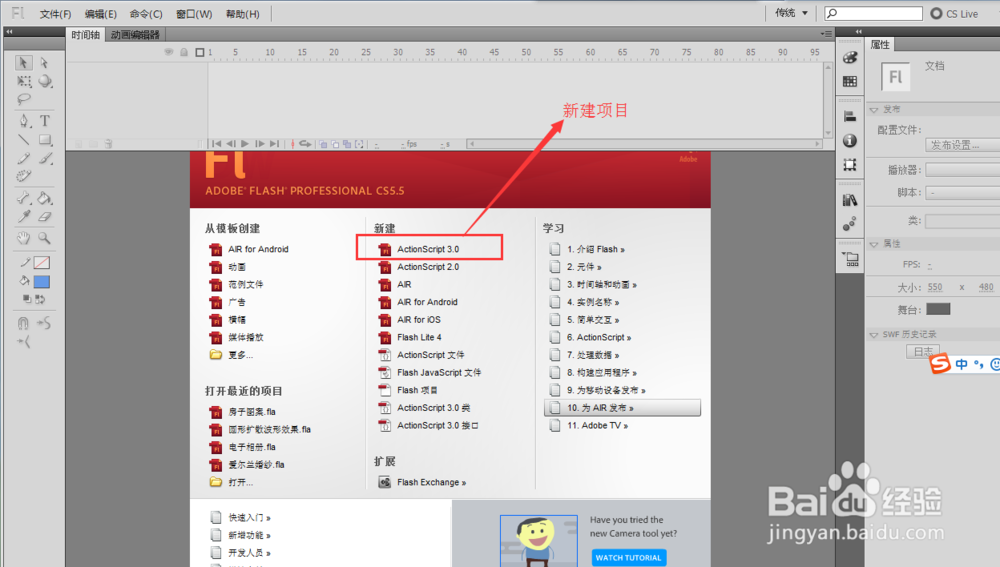Image resolution: width=1000 pixels, height=567 pixels.
Task: Open the 文件(F) menu
Action: [x=55, y=14]
